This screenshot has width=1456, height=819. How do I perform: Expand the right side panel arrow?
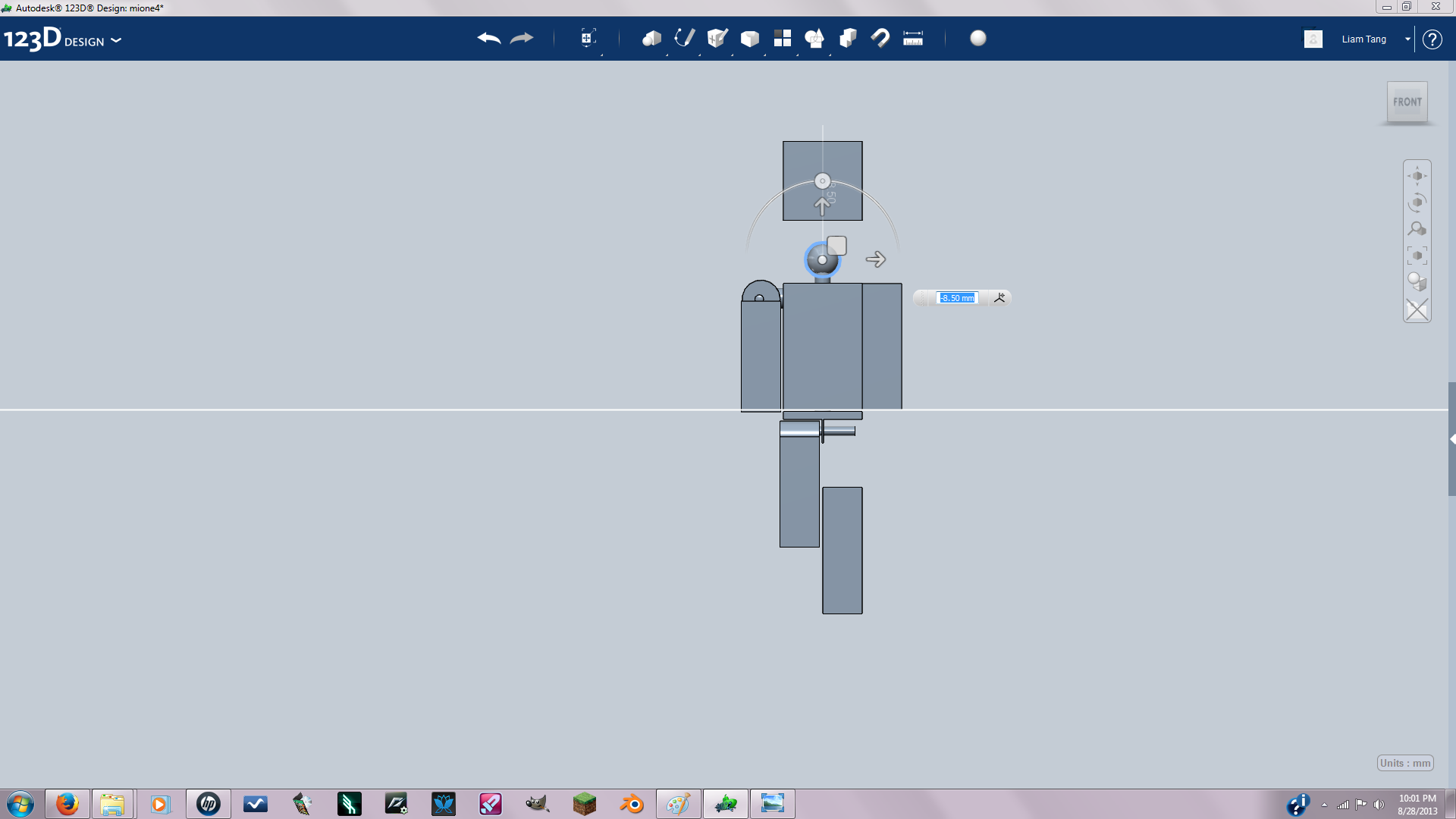tap(1452, 439)
